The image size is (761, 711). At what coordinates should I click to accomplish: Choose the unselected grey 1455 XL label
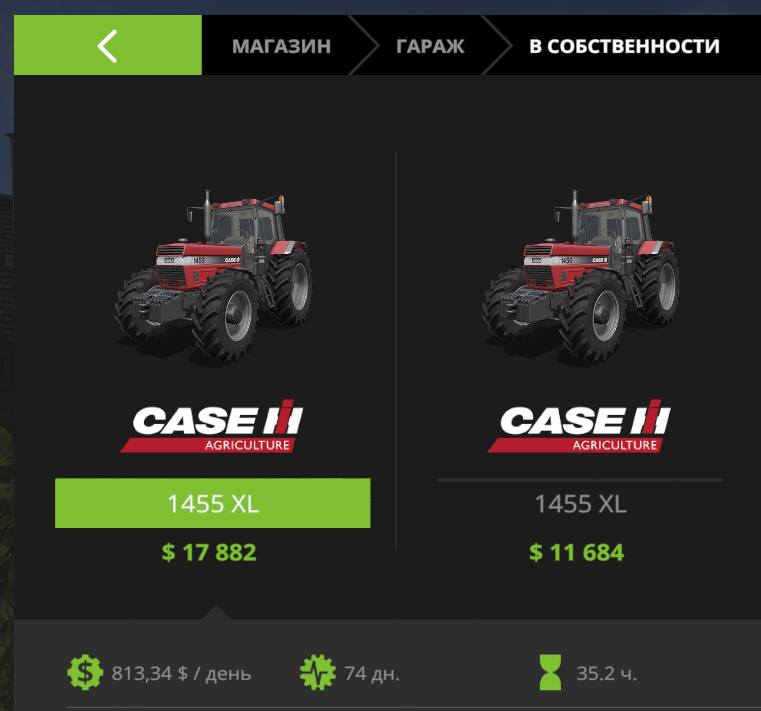click(x=580, y=504)
